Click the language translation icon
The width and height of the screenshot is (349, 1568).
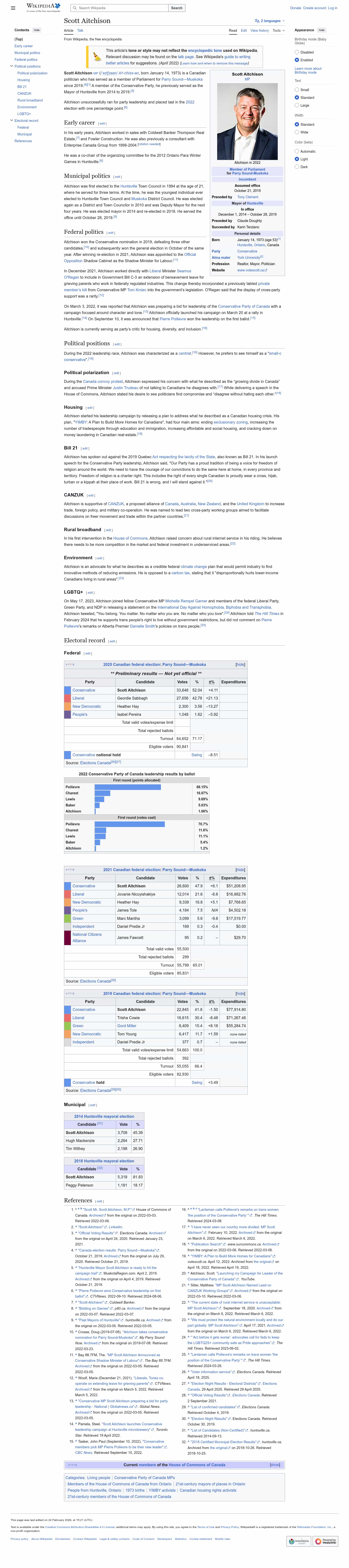click(256, 21)
